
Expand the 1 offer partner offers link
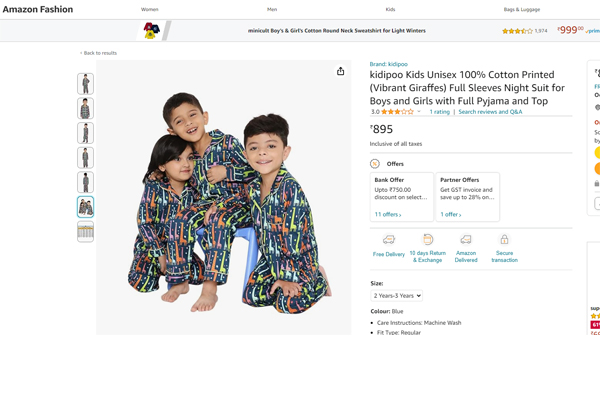click(x=451, y=214)
